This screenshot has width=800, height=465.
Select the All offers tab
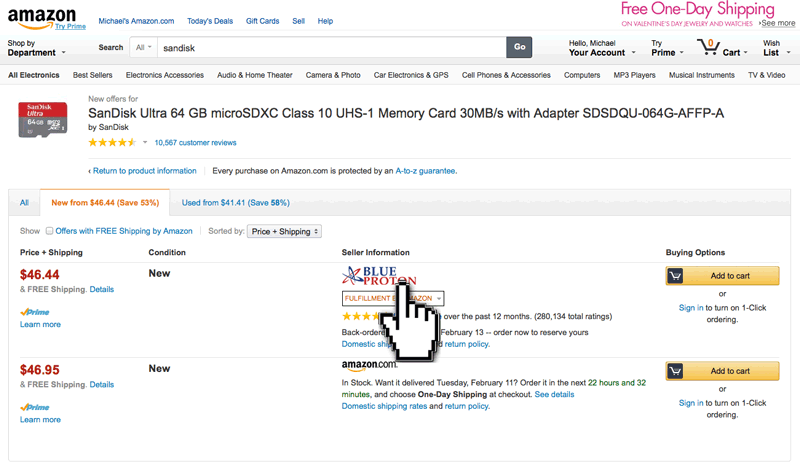(x=24, y=202)
